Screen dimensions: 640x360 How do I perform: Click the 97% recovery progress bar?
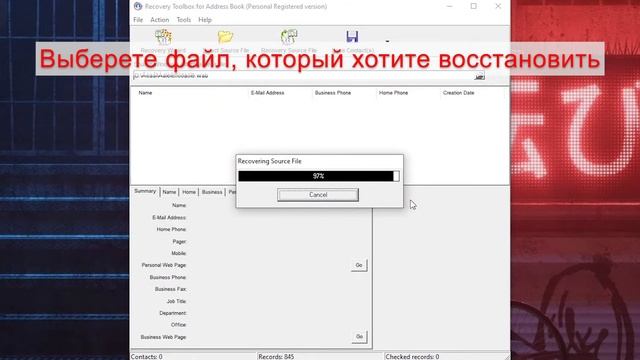[x=319, y=176]
